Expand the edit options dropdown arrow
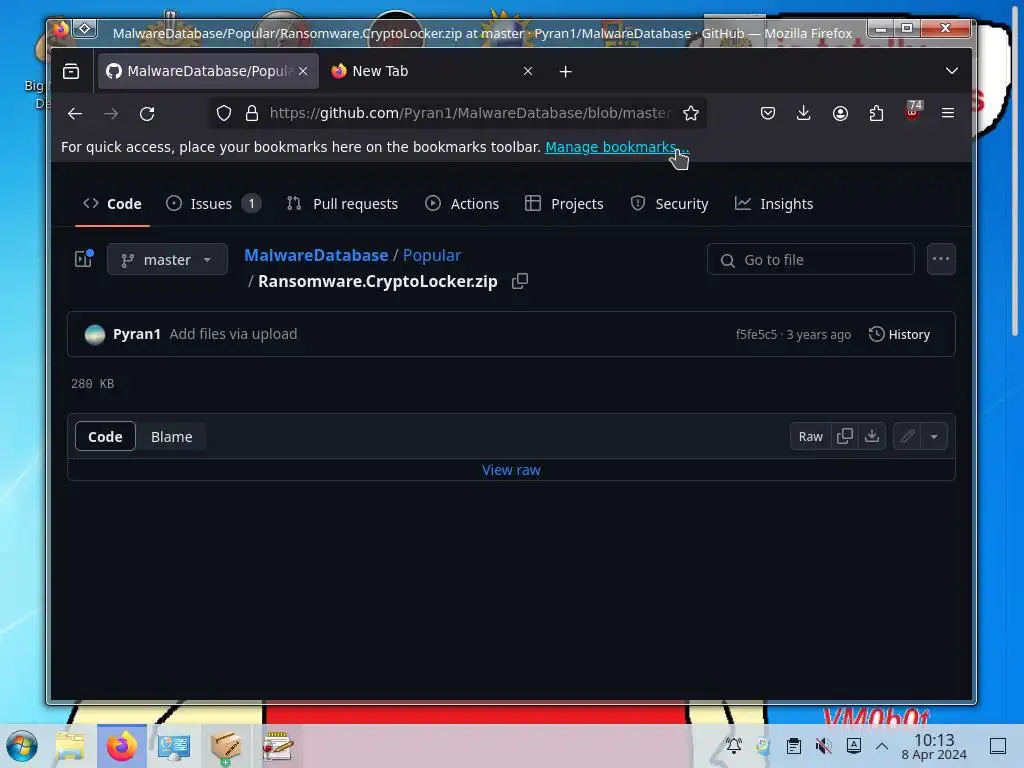This screenshot has width=1024, height=768. [935, 436]
